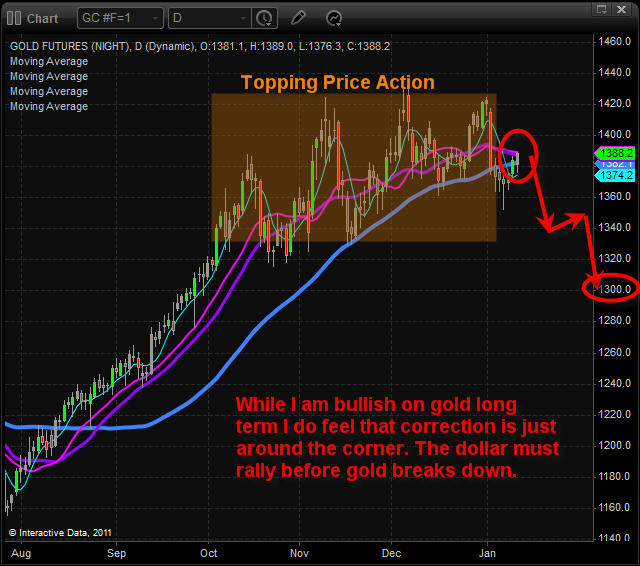Click the detach window icon
This screenshot has height=566, width=640.
[x=602, y=9]
